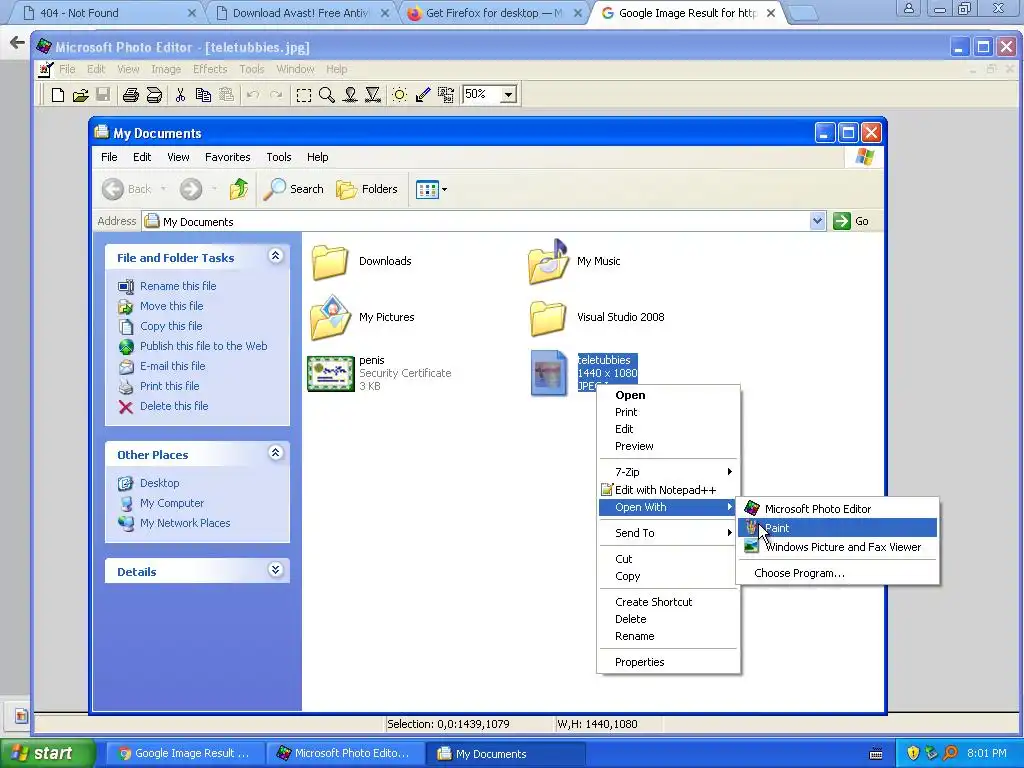
Task: Expand the Details panel
Action: [276, 569]
